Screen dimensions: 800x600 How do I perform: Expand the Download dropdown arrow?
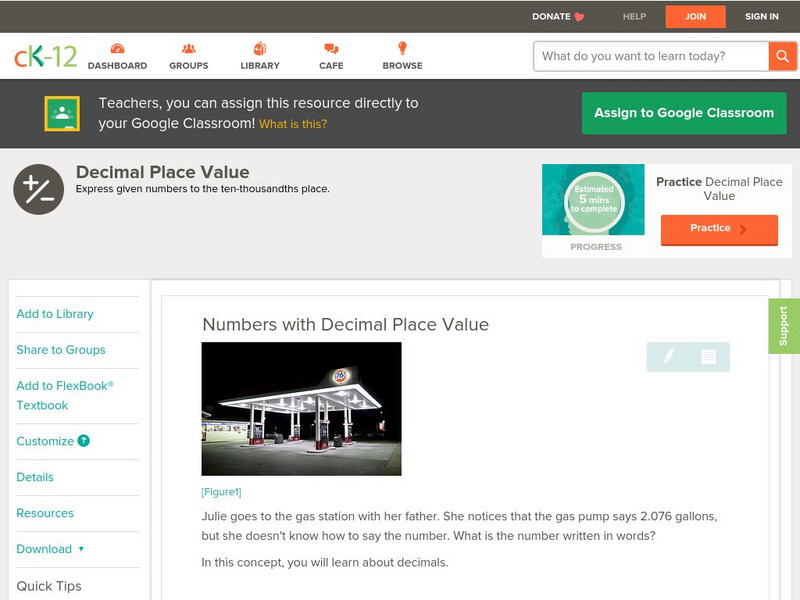tap(81, 549)
